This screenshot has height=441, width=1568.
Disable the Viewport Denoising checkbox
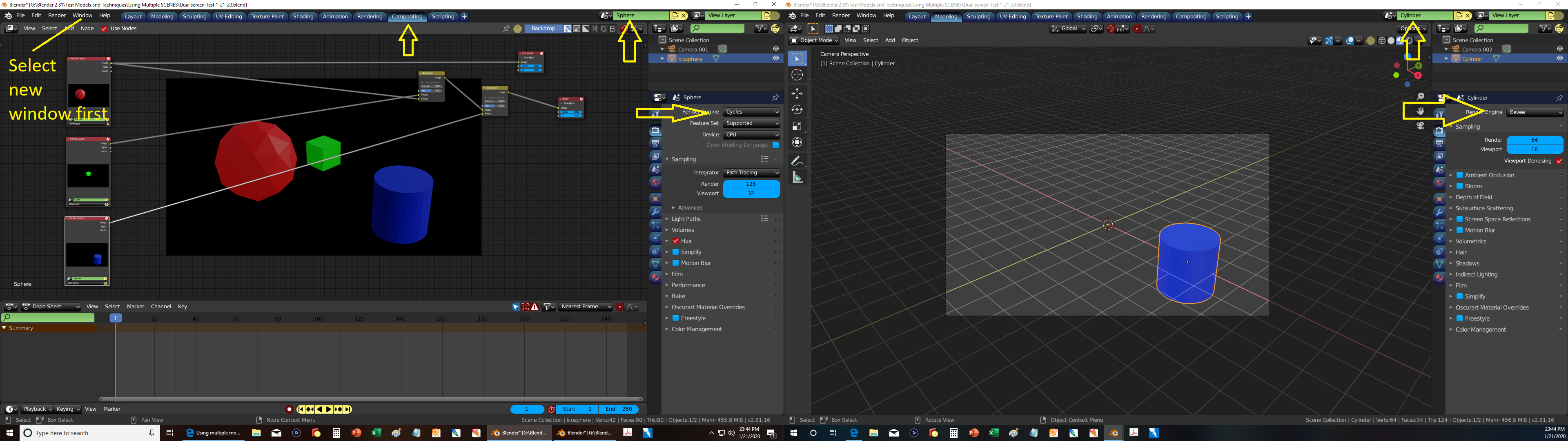click(1559, 161)
